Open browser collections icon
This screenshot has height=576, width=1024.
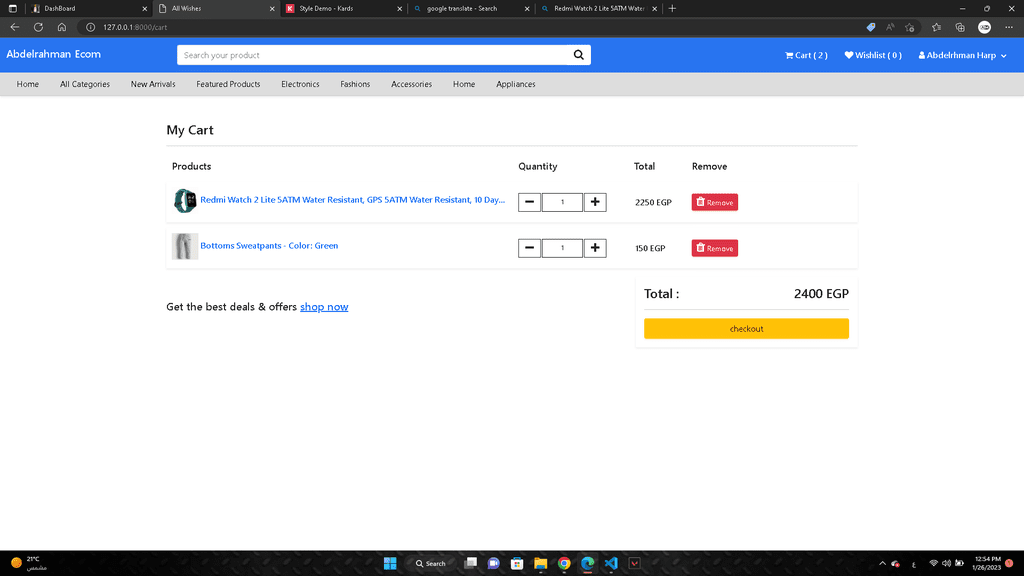(x=960, y=27)
